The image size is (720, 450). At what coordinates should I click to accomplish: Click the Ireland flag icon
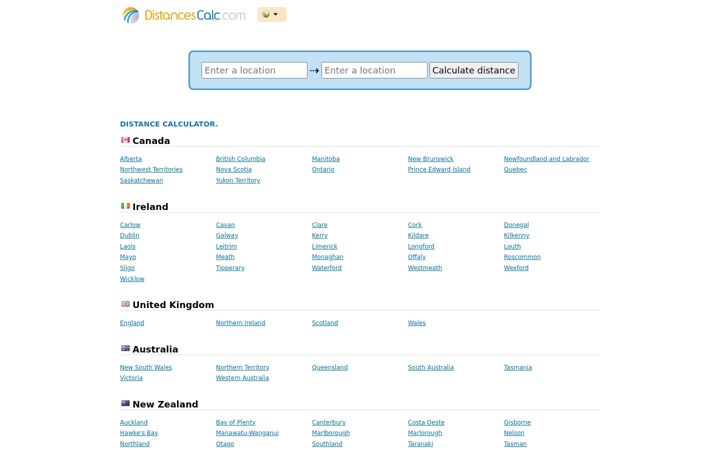125,206
